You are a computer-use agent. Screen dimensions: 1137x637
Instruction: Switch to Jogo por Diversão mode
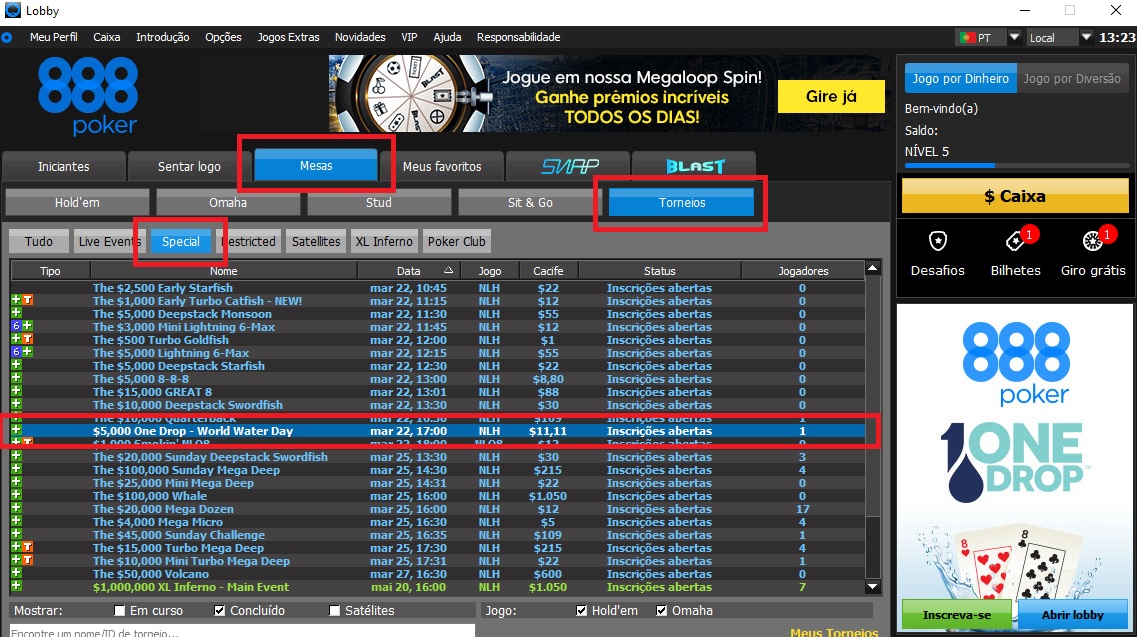coord(1072,78)
